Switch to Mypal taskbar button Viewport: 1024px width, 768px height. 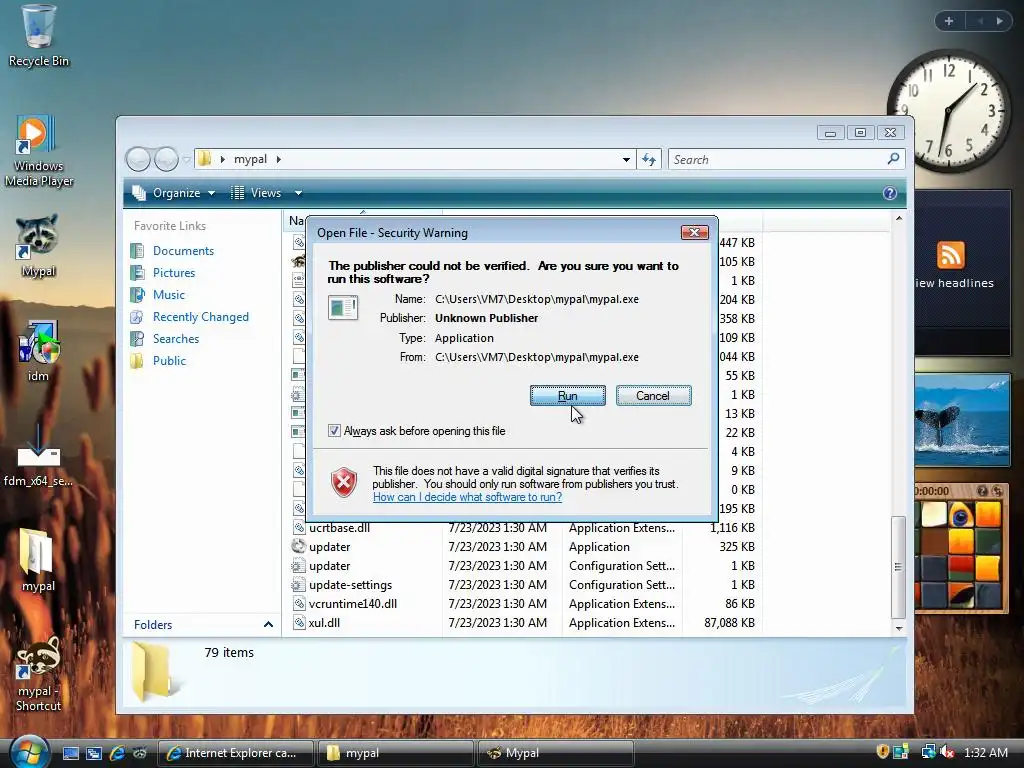[x=555, y=753]
